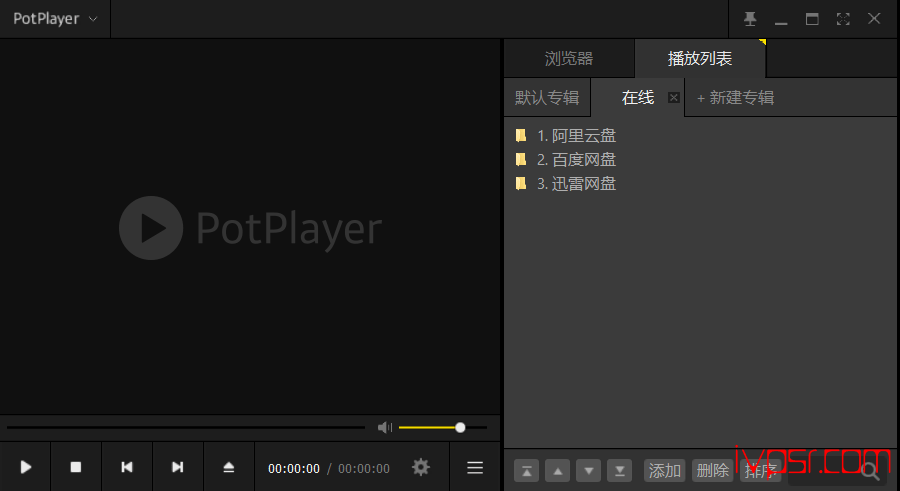This screenshot has height=491, width=900.
Task: Click the PotPlayer logo in video area
Action: point(250,228)
